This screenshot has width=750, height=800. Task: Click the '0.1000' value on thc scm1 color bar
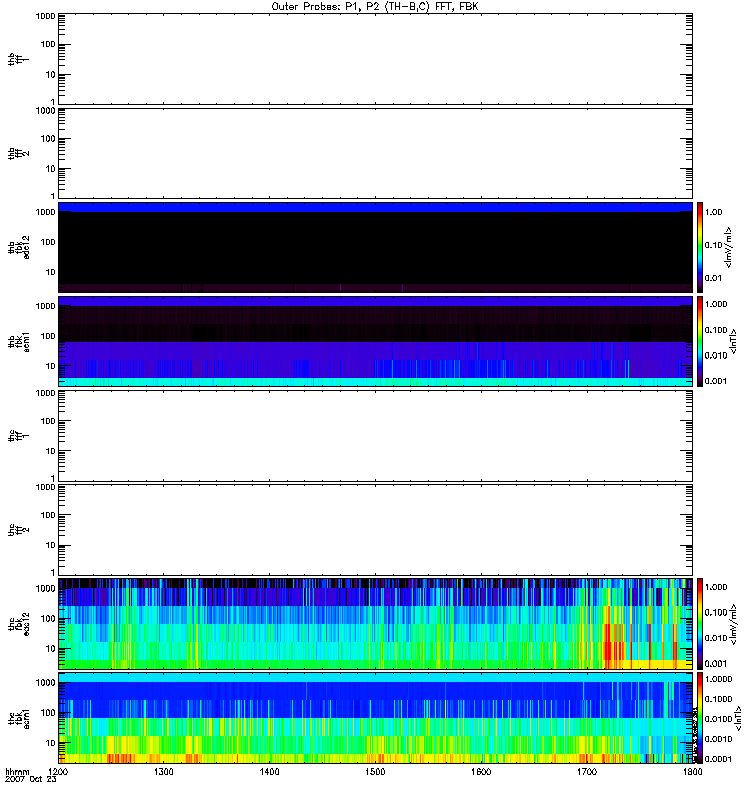coord(718,699)
